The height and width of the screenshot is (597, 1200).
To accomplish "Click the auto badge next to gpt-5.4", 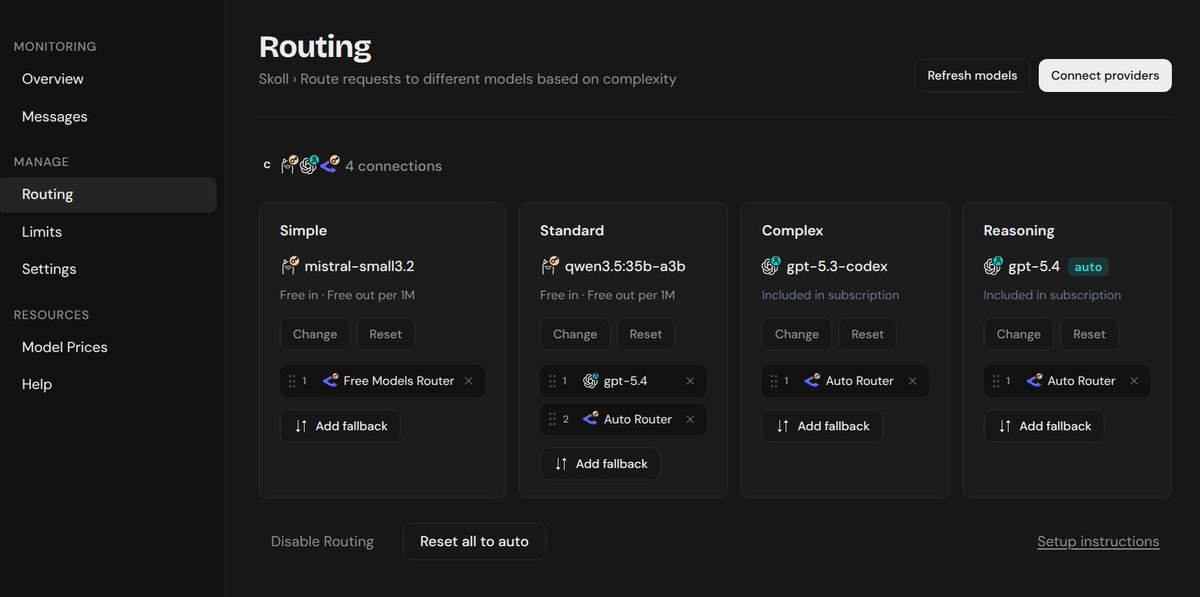I will (x=1088, y=267).
